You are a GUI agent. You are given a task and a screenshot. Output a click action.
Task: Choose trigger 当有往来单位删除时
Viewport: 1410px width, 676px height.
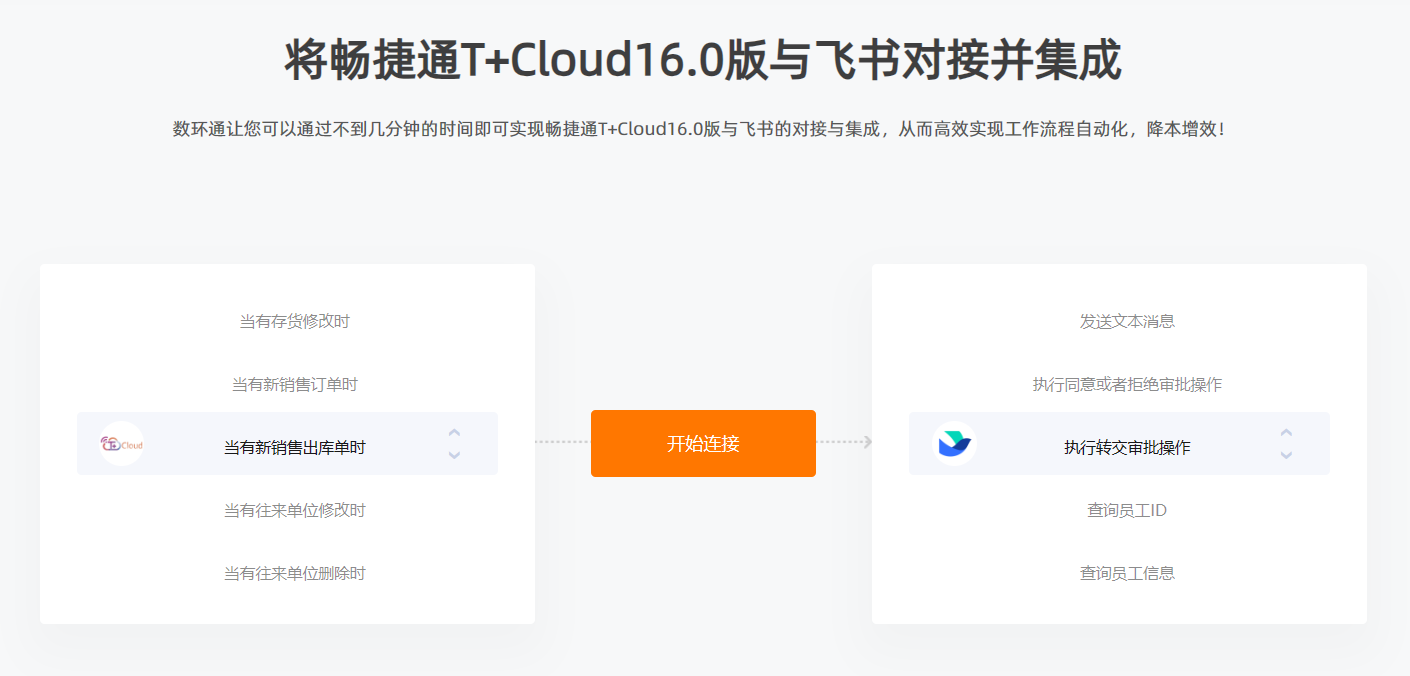(x=295, y=573)
